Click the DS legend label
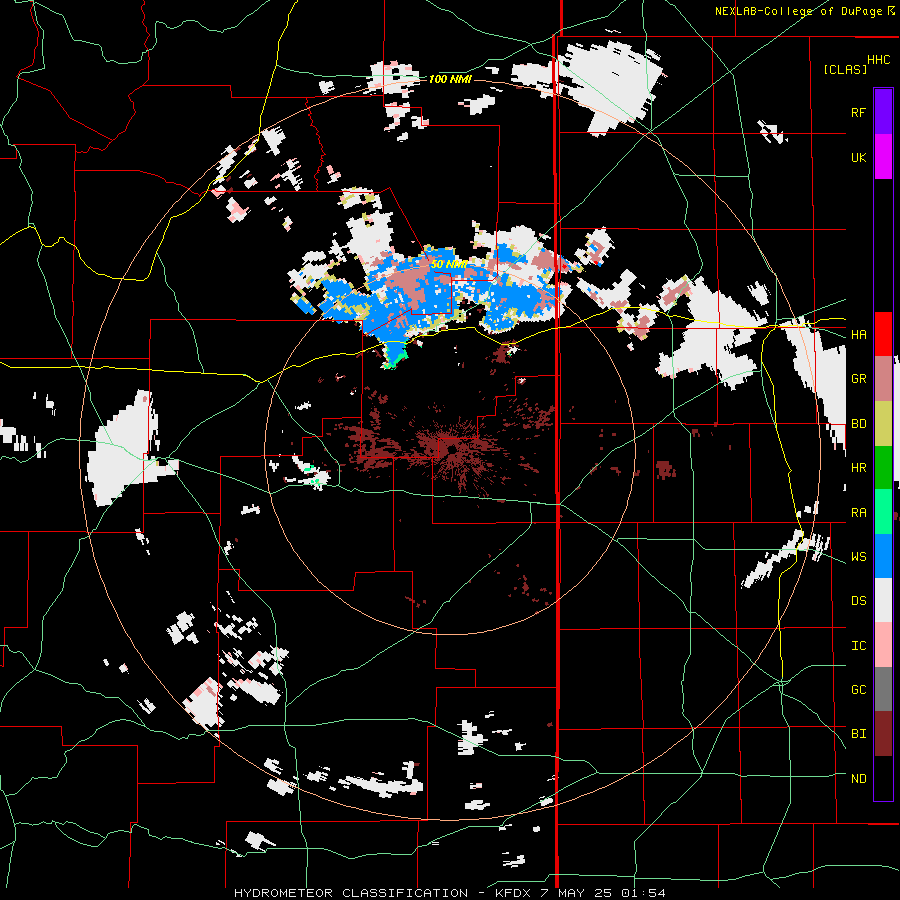Viewport: 900px width, 900px height. click(x=858, y=601)
